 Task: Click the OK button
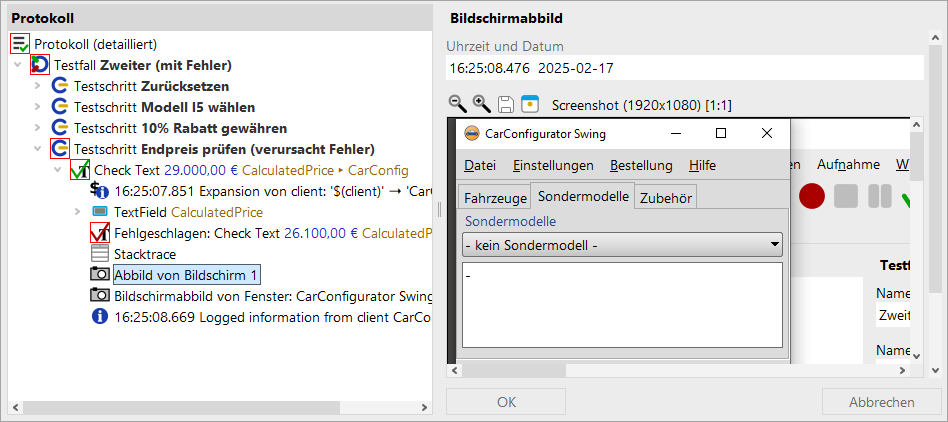(506, 402)
